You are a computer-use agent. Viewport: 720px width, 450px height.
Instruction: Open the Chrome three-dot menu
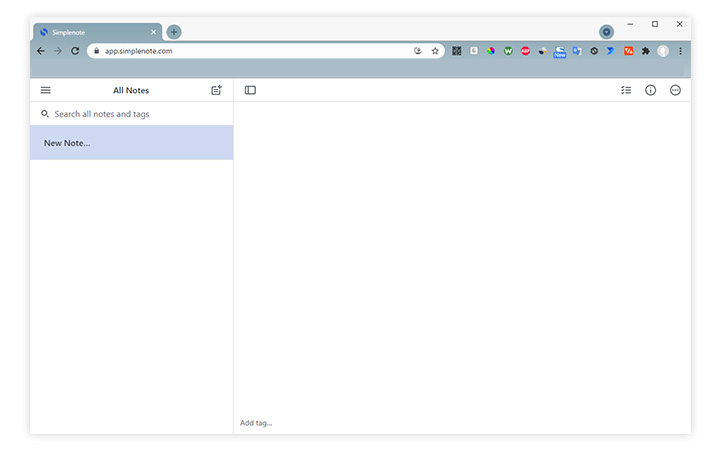(680, 51)
